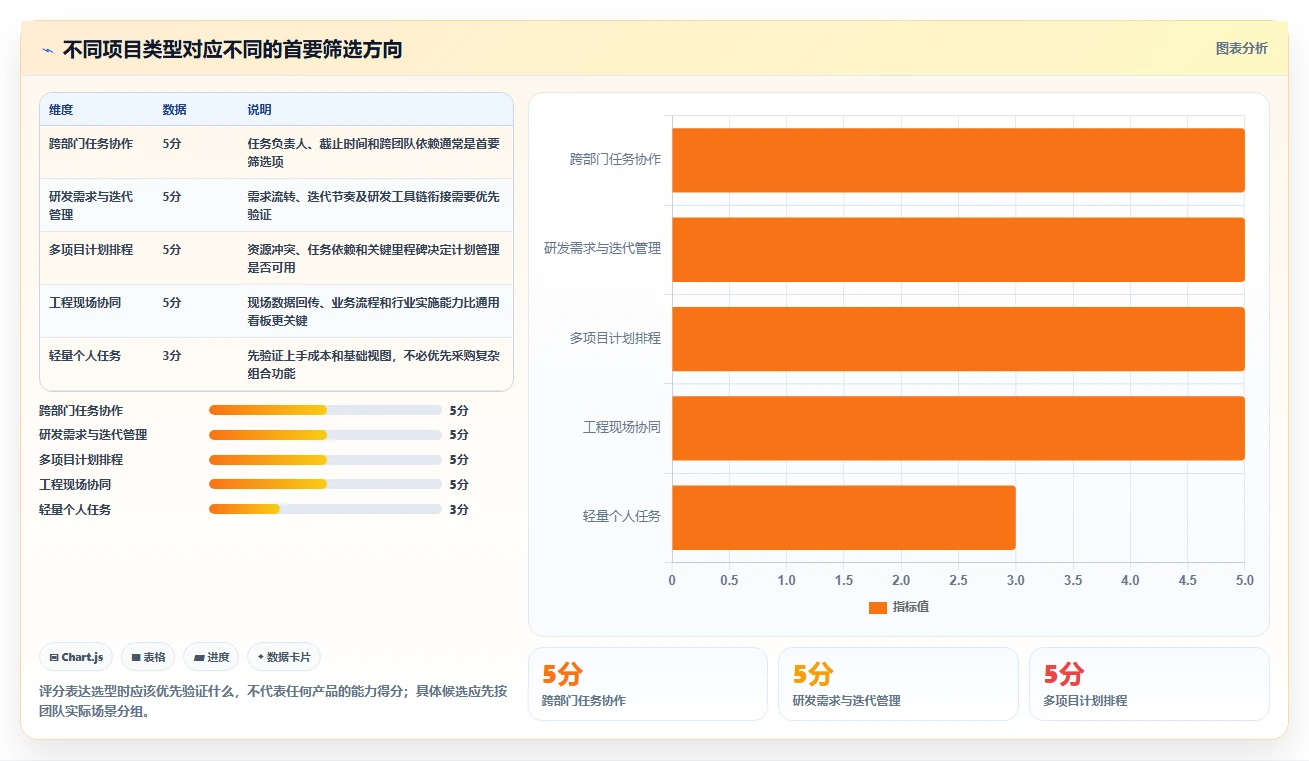
Task: Click the chart axis label 多项目计划排程
Action: point(615,338)
